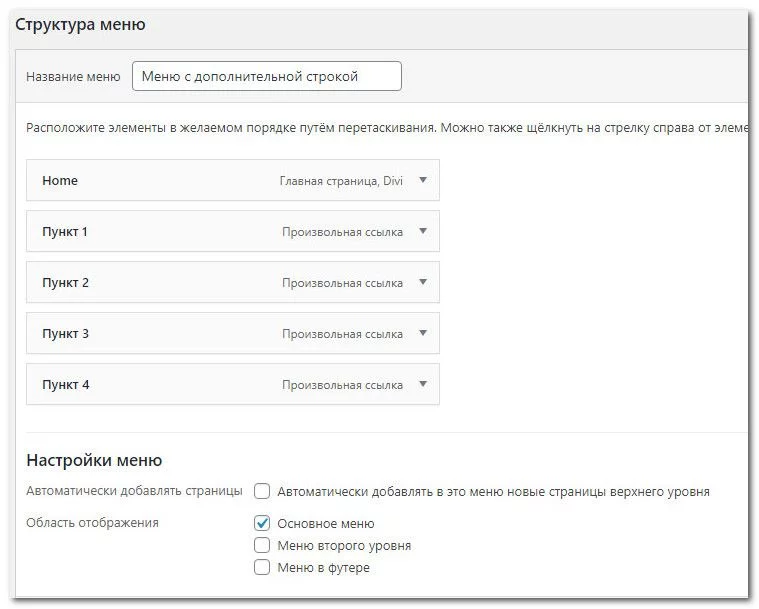Select the Пункт 1 menu item title
This screenshot has height=609, width=759.
tap(65, 232)
